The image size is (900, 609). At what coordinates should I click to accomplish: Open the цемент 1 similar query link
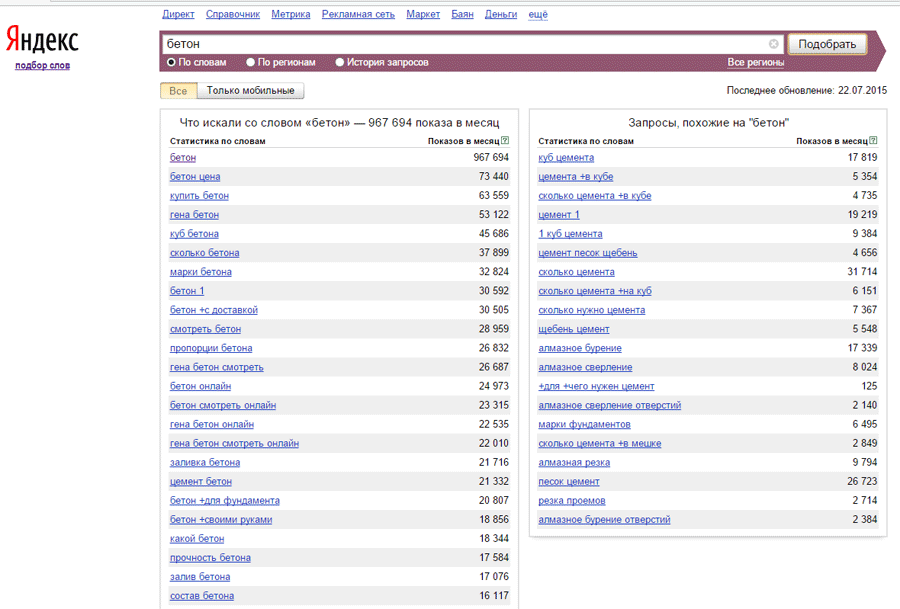coord(558,214)
